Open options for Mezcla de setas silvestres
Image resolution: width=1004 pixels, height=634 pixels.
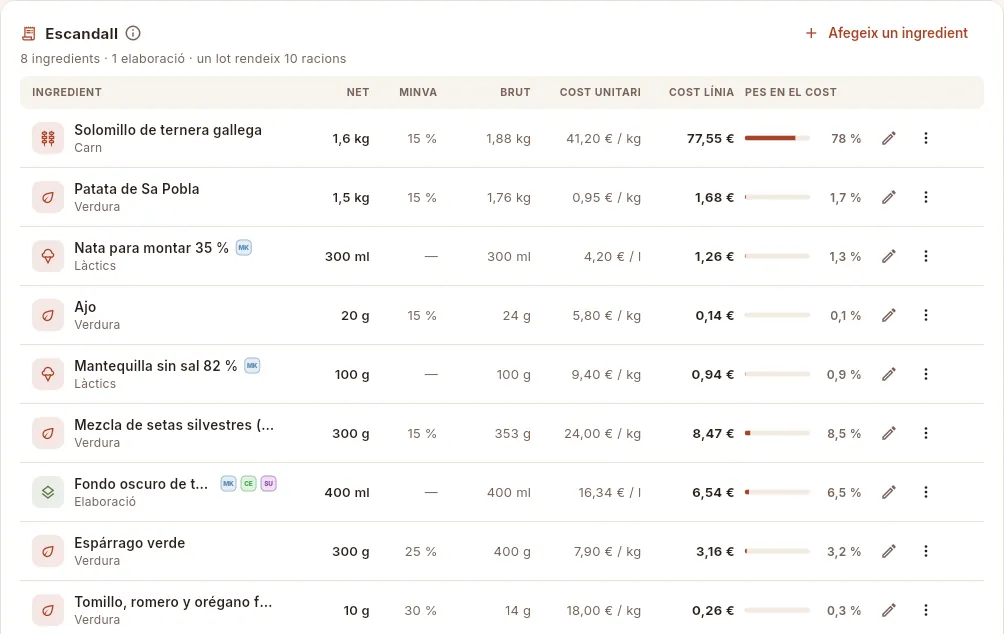926,434
